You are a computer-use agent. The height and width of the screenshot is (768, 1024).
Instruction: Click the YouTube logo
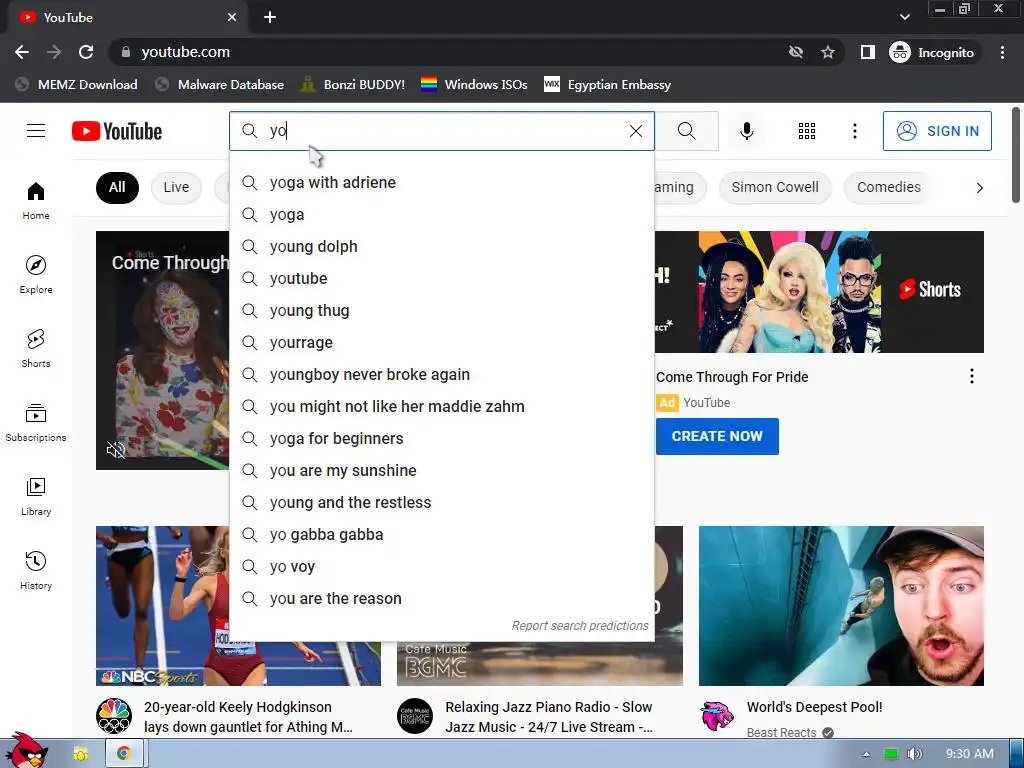[x=117, y=131]
